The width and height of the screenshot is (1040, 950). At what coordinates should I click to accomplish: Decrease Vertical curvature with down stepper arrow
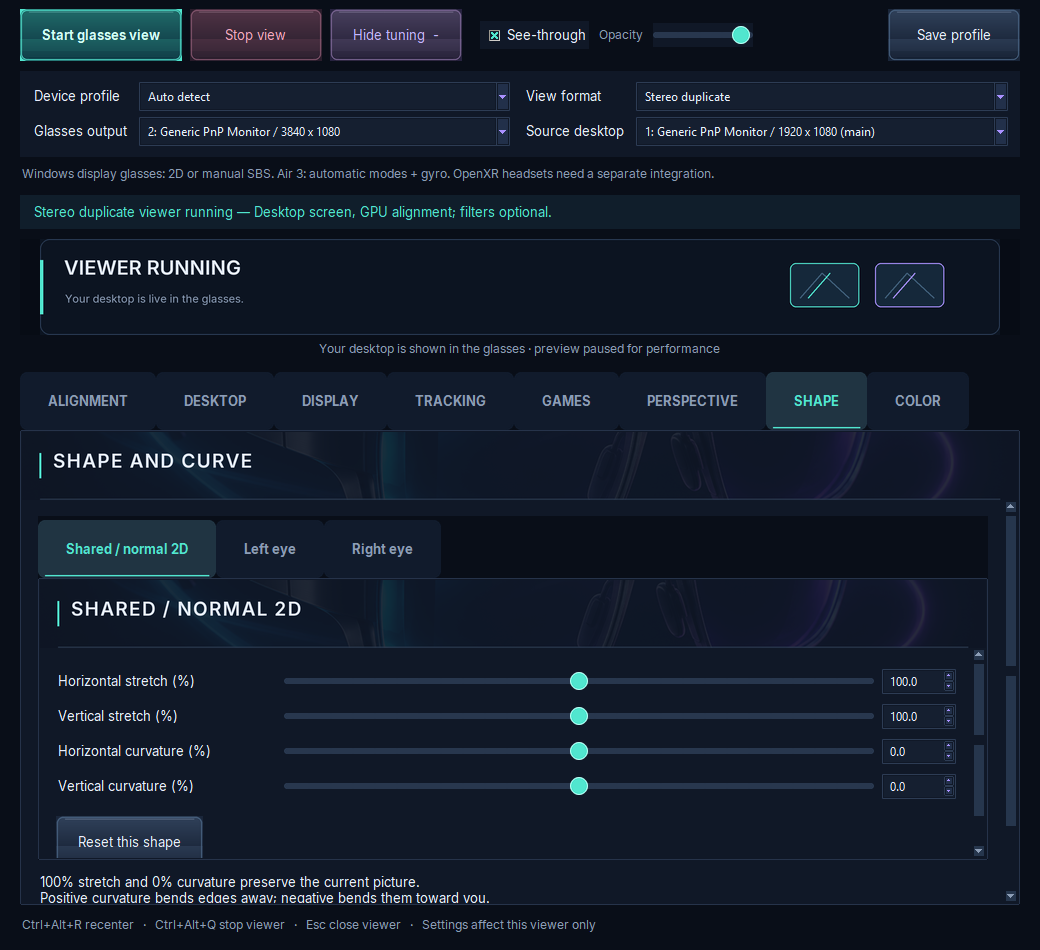click(x=949, y=792)
